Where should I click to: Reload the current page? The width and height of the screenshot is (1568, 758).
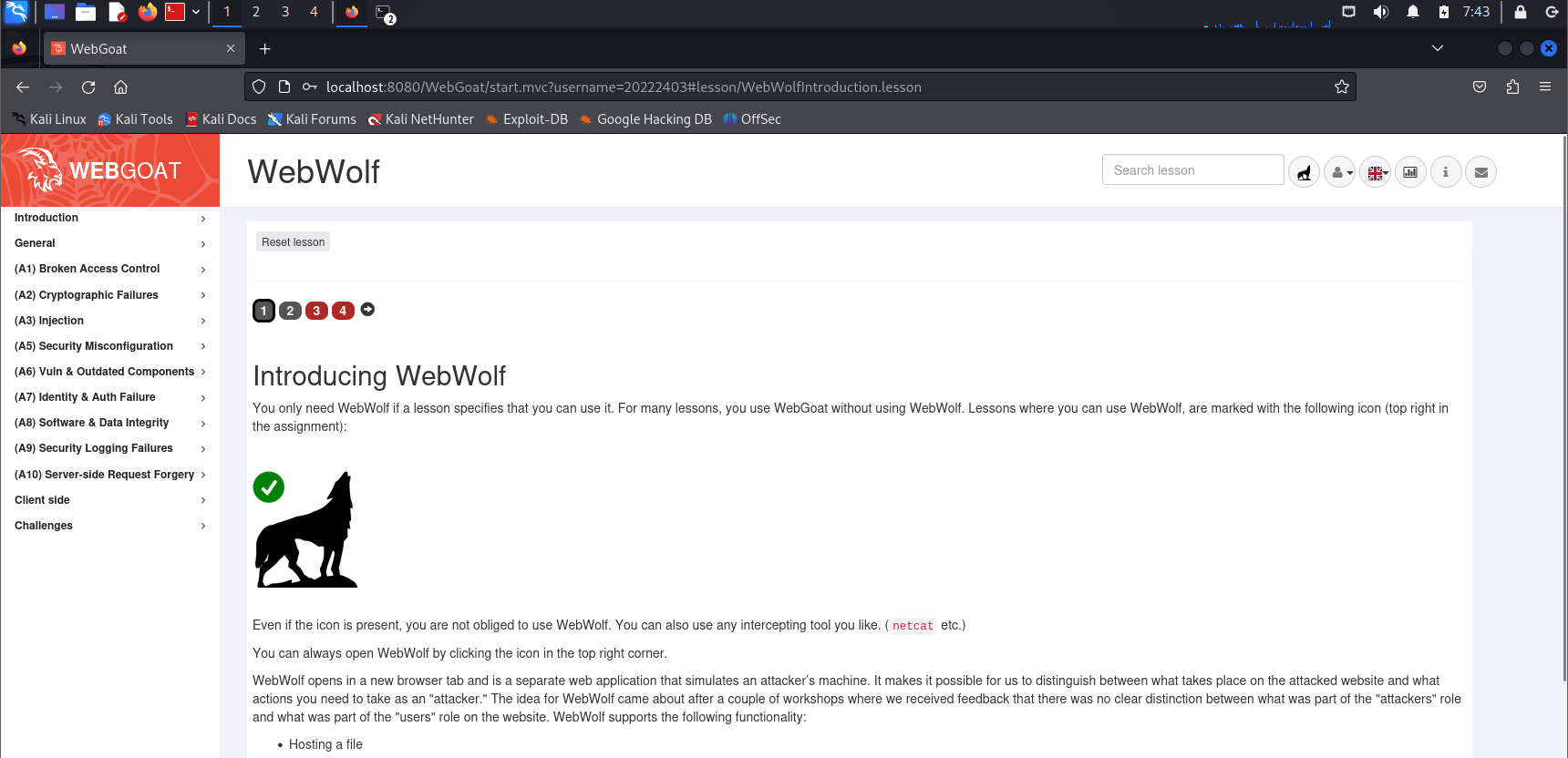point(88,87)
